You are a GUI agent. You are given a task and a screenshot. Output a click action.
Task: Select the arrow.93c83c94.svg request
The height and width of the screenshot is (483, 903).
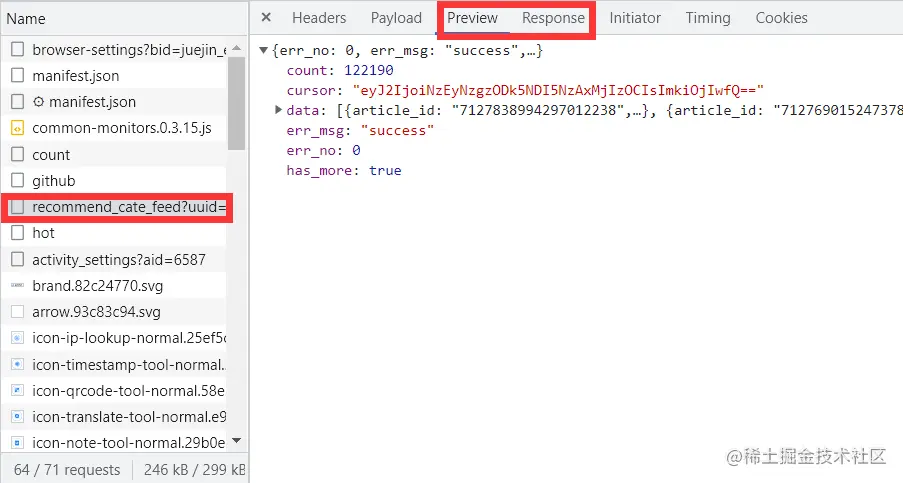click(x=115, y=311)
